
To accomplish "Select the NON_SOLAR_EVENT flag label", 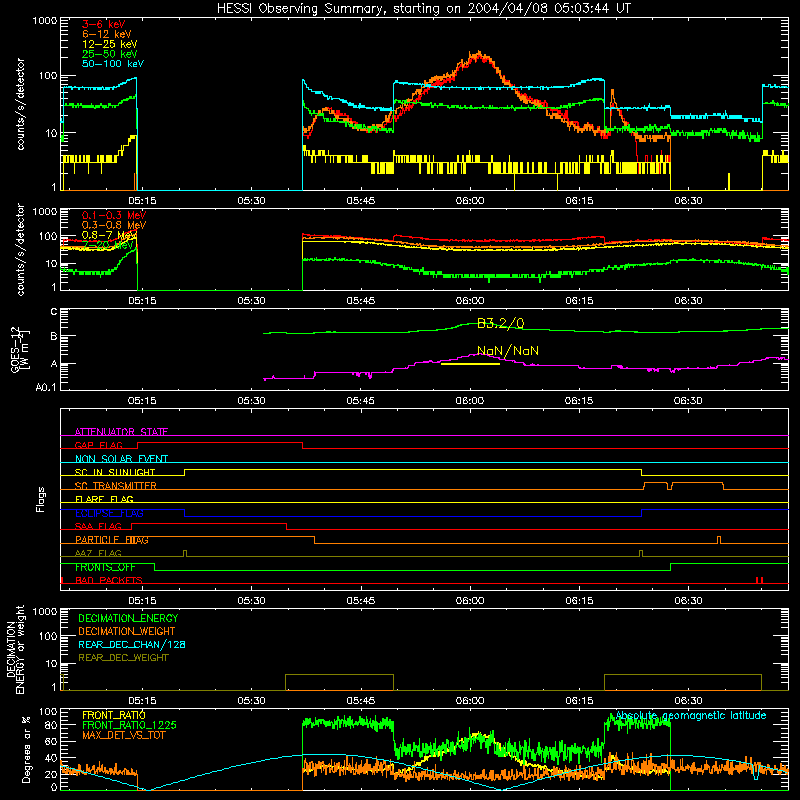I will (x=121, y=459).
